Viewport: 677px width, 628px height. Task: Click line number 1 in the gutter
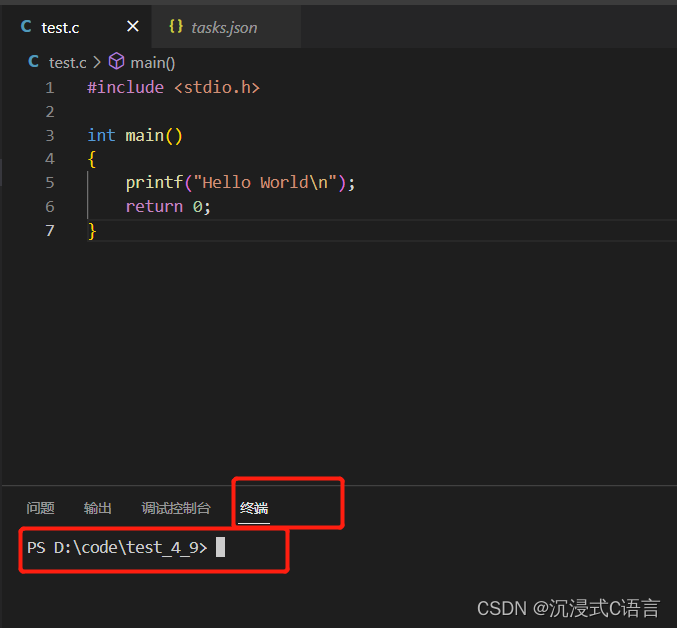coord(50,88)
